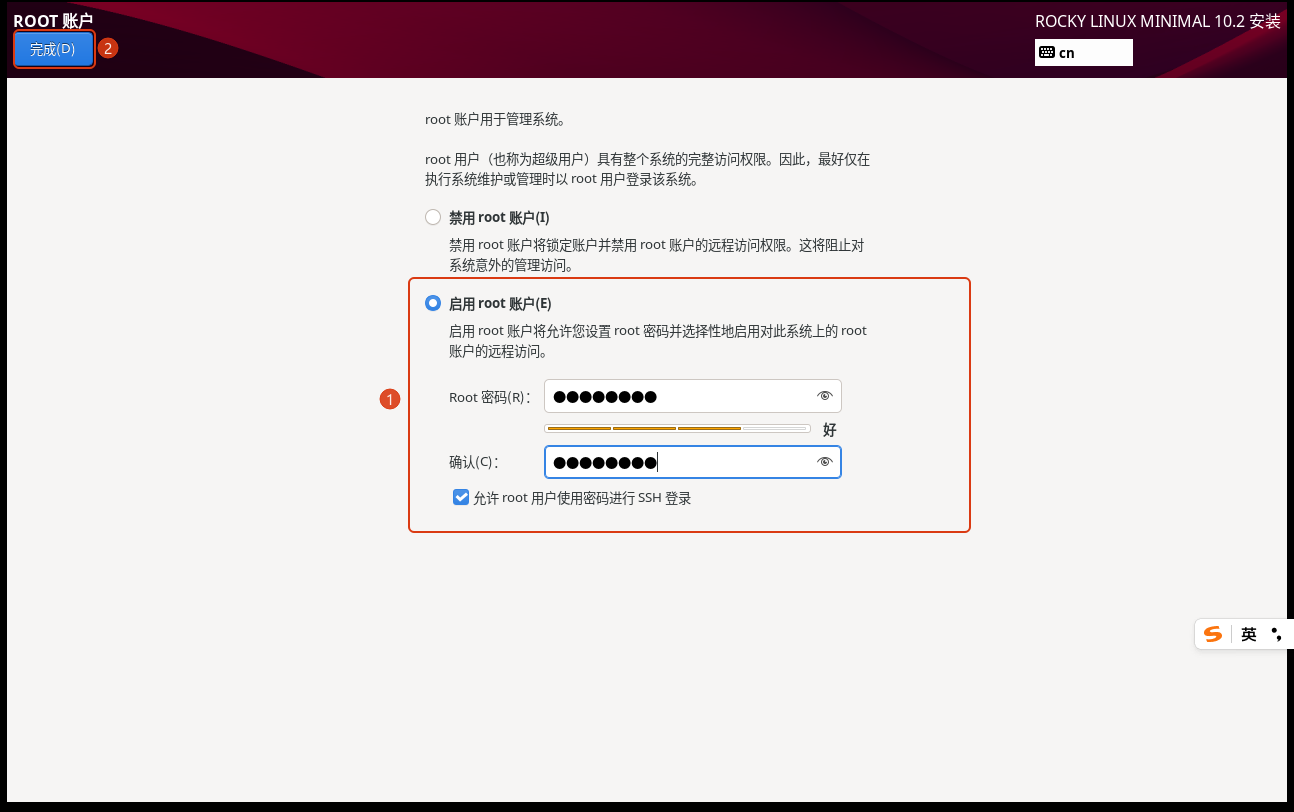The height and width of the screenshot is (812, 1294).
Task: Reveal the Root 密码 field with its eye icon
Action: click(x=825, y=396)
